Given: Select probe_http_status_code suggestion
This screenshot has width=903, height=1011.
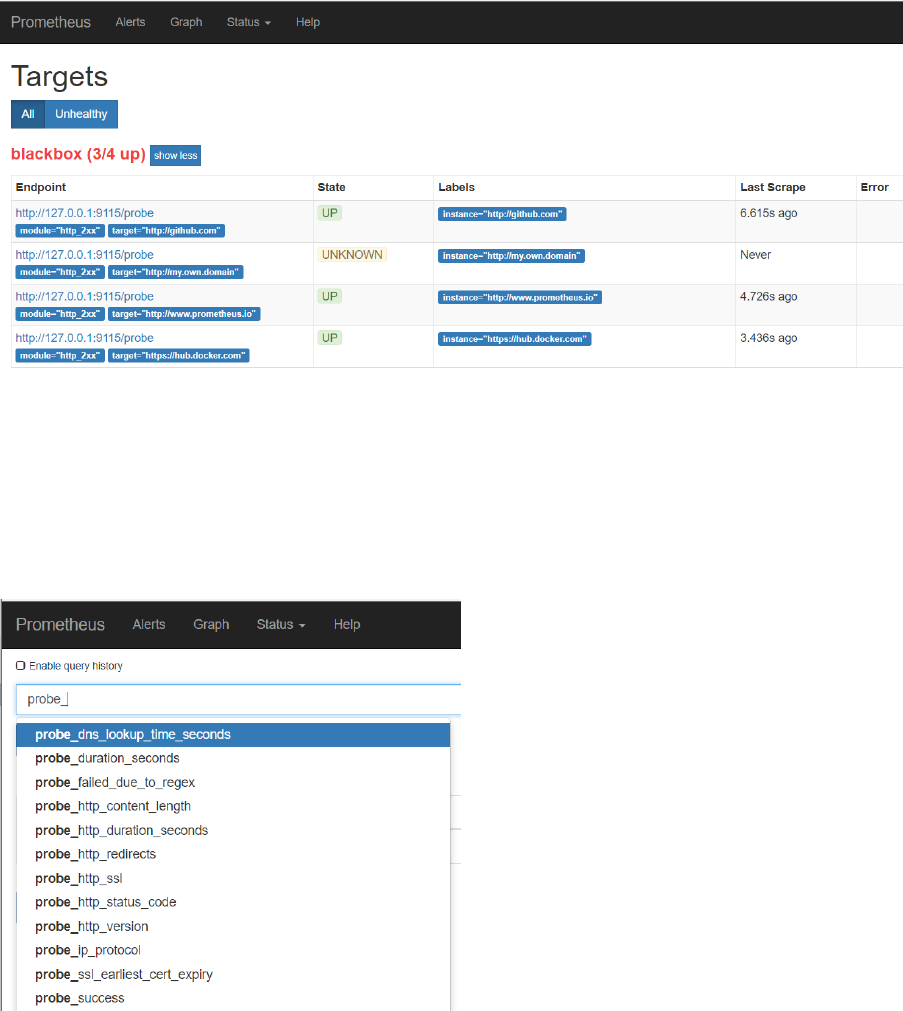Looking at the screenshot, I should pos(233,903).
